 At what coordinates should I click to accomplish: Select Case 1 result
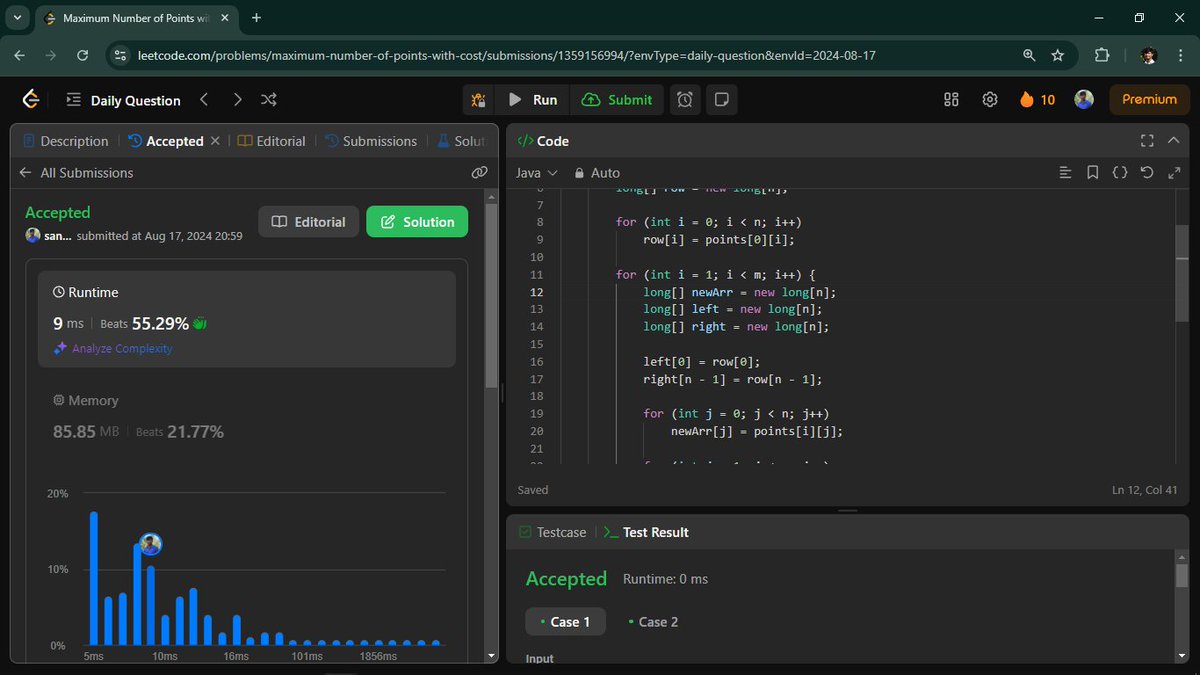[x=565, y=621]
